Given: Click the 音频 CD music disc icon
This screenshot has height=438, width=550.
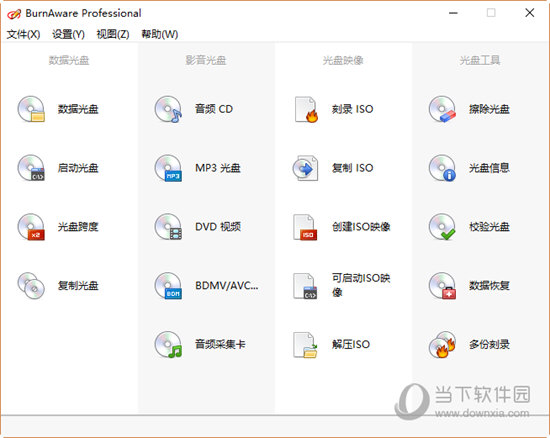Looking at the screenshot, I should 168,109.
